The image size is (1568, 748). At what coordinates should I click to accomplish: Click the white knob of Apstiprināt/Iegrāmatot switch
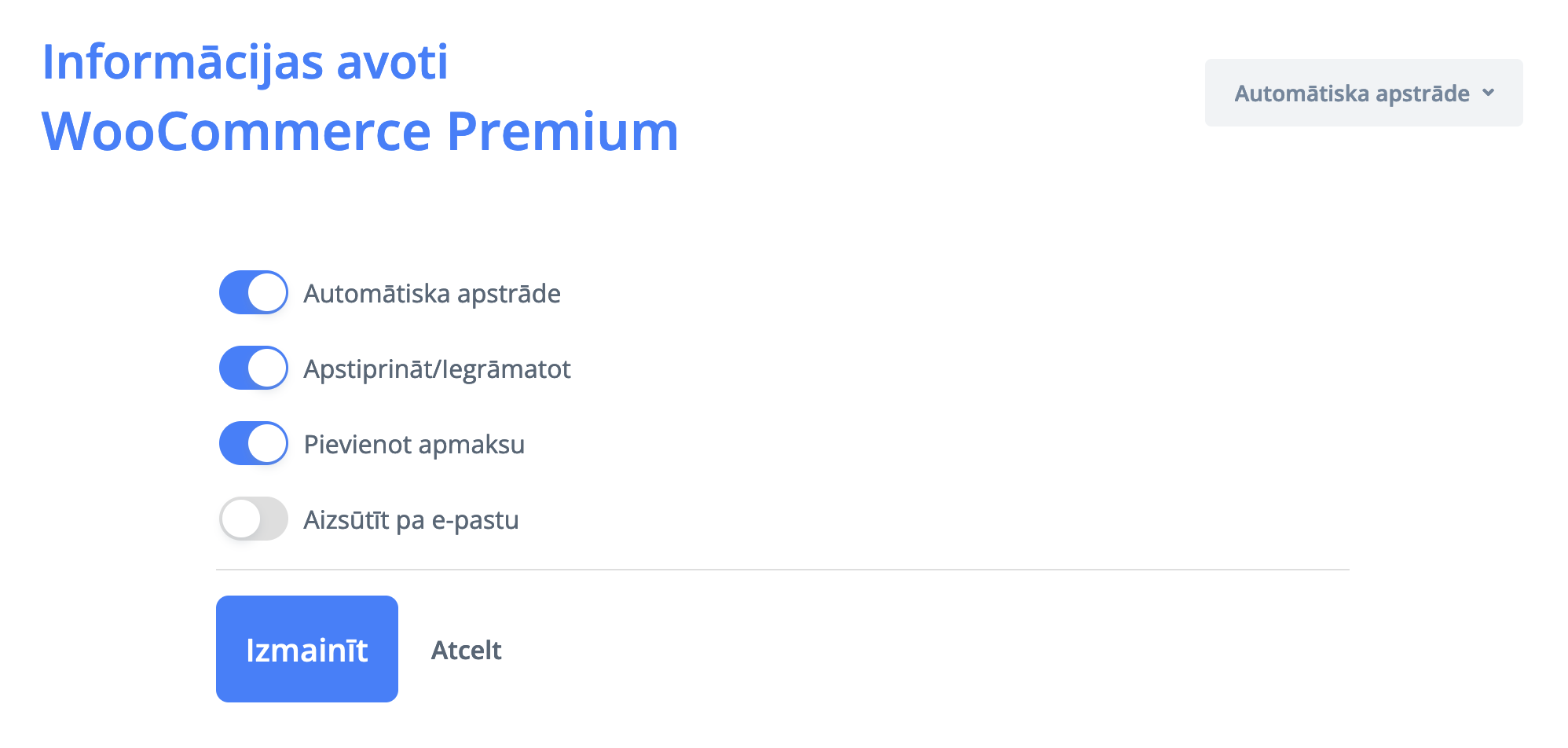click(x=267, y=368)
